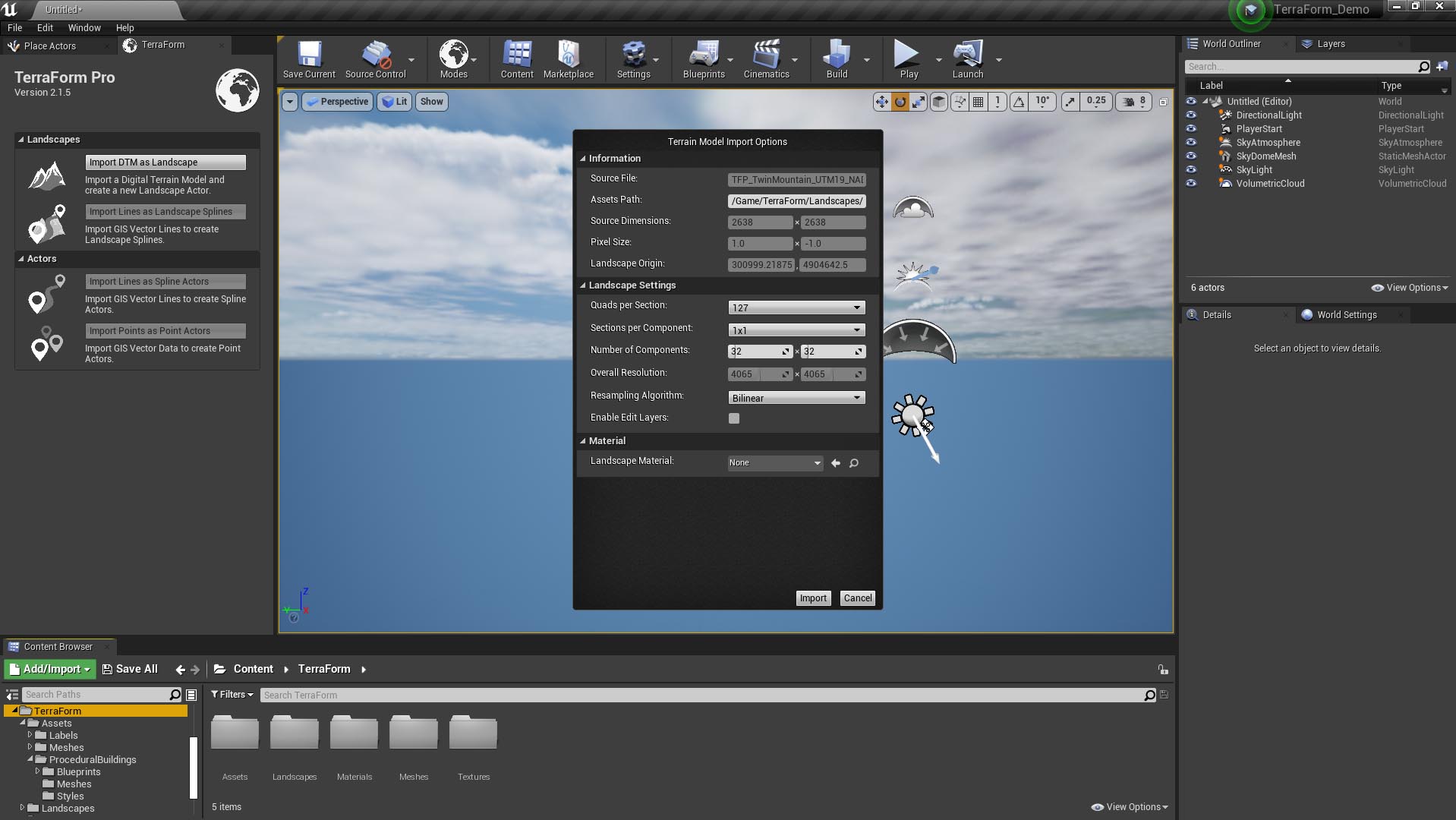The image size is (1456, 820).
Task: Toggle scale snapping icon in viewport
Action: coord(1070,102)
